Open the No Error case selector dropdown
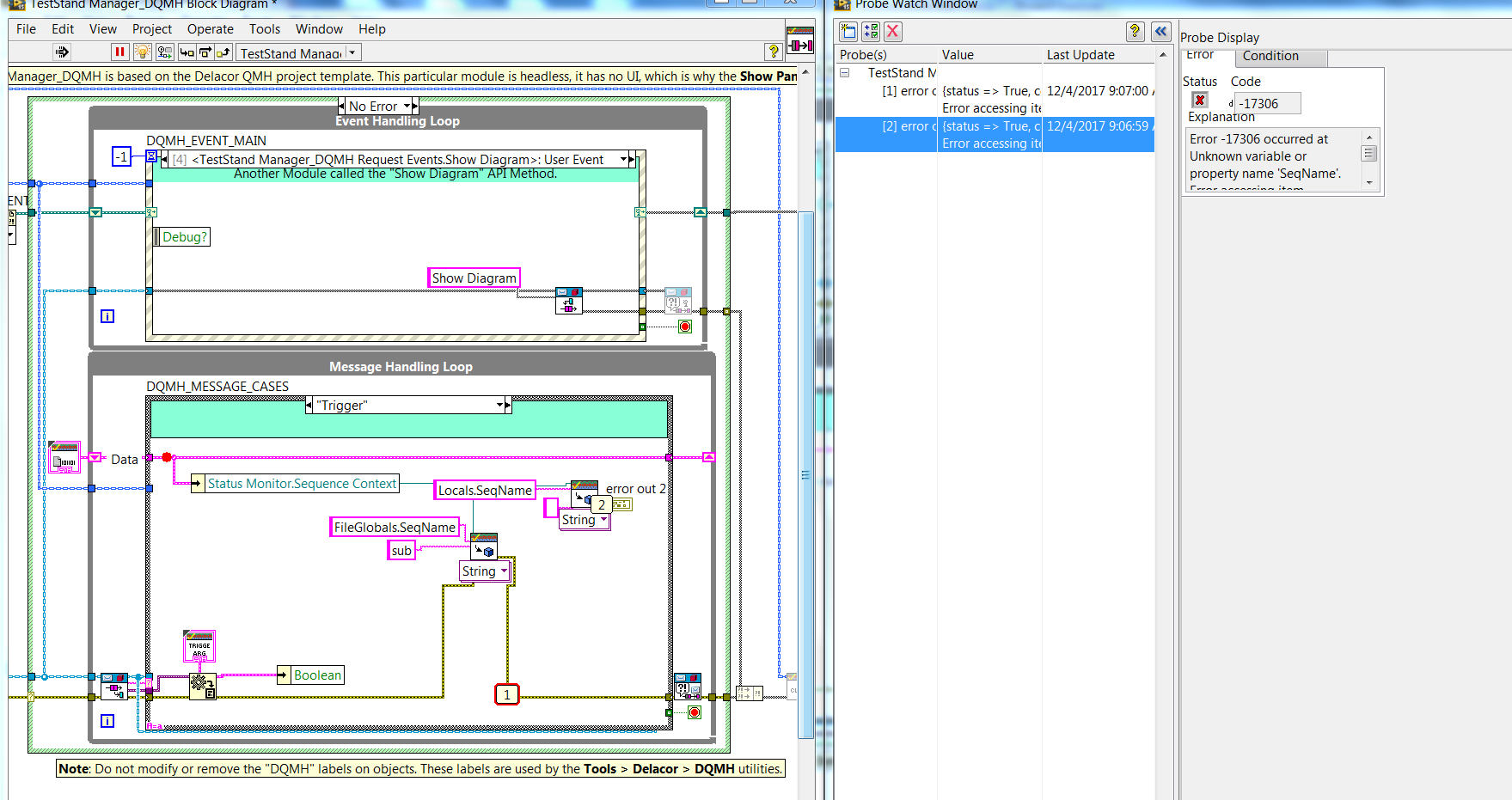 pos(407,107)
